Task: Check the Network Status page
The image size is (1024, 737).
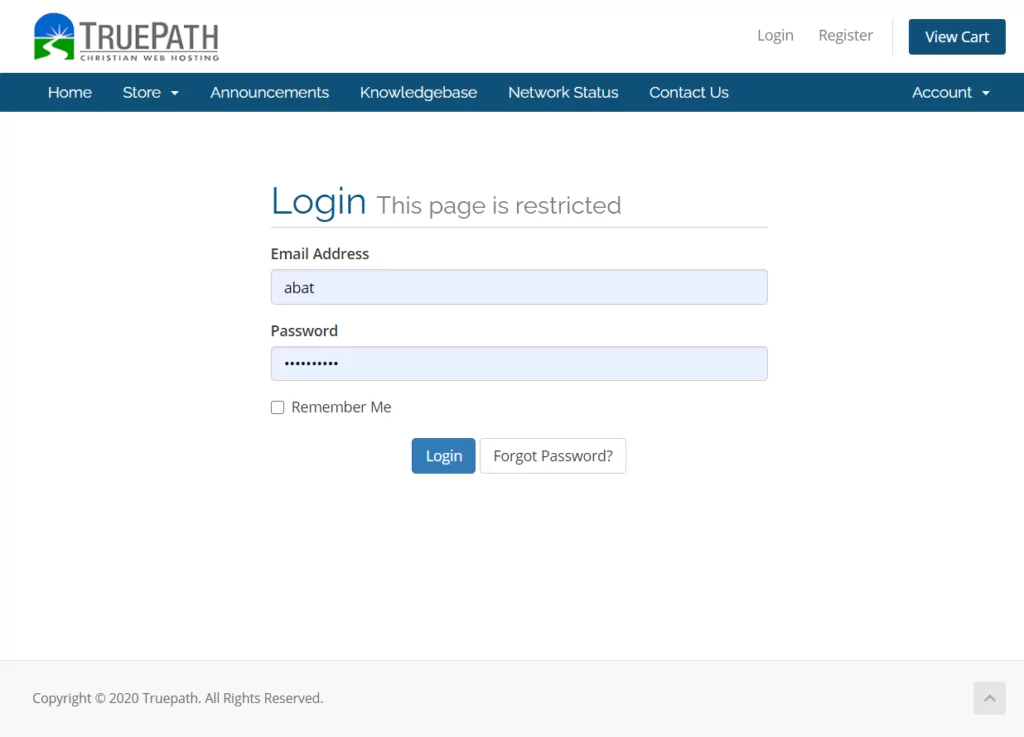Action: click(x=563, y=93)
